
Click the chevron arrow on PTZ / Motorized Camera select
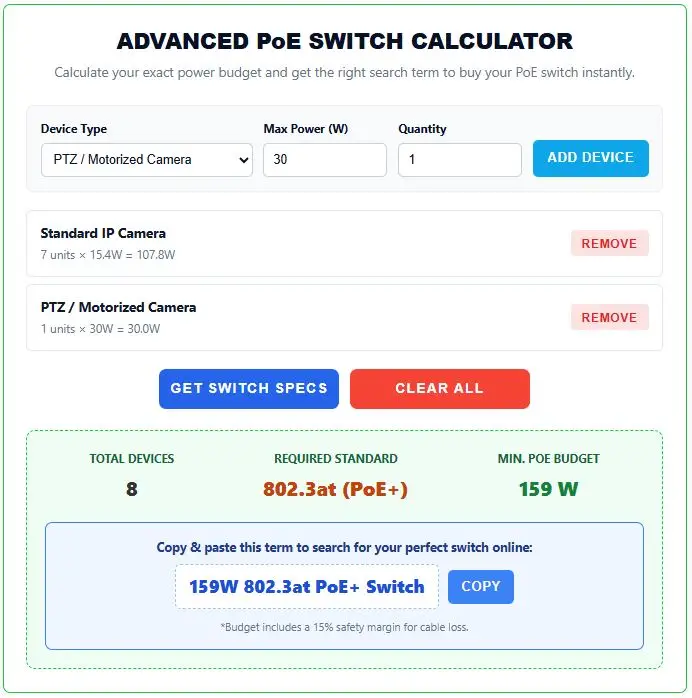(x=243, y=160)
